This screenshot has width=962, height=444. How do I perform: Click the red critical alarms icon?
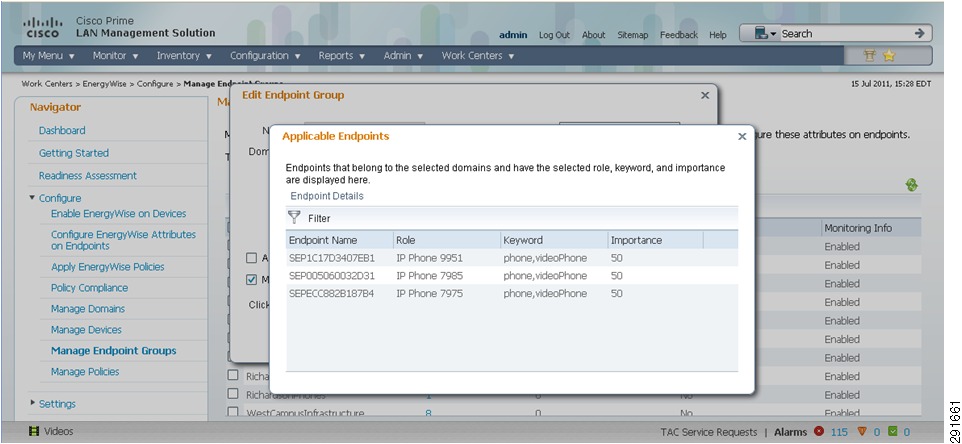click(818, 432)
